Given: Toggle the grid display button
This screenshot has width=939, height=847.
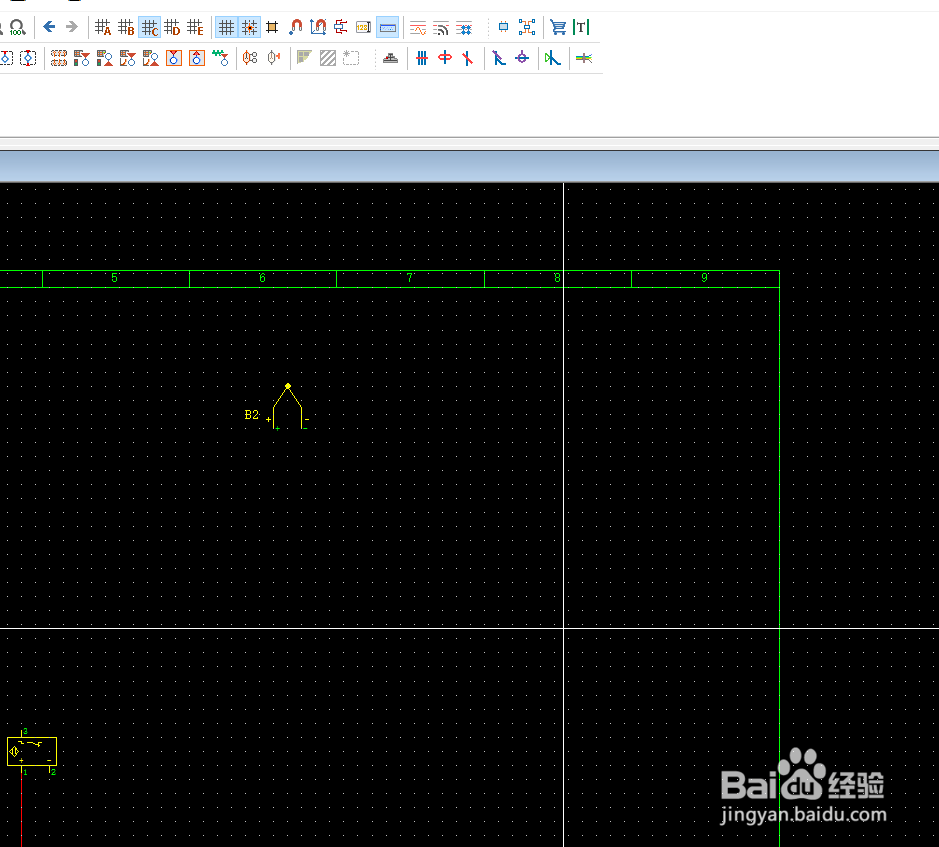Looking at the screenshot, I should (x=226, y=27).
